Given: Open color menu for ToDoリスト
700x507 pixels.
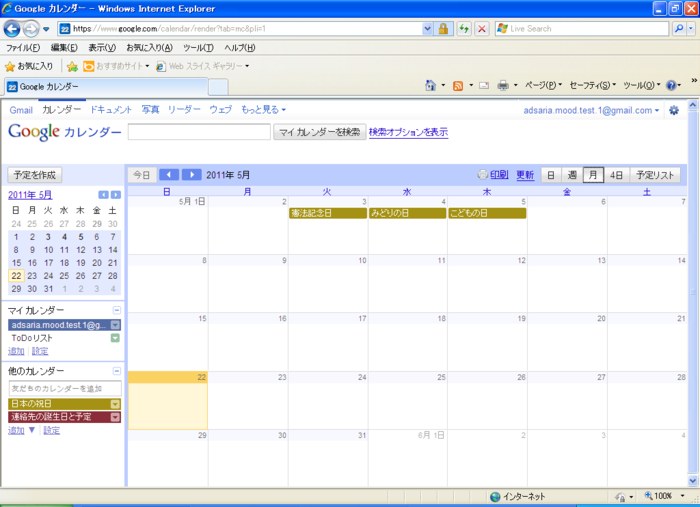Looking at the screenshot, I should (x=115, y=338).
